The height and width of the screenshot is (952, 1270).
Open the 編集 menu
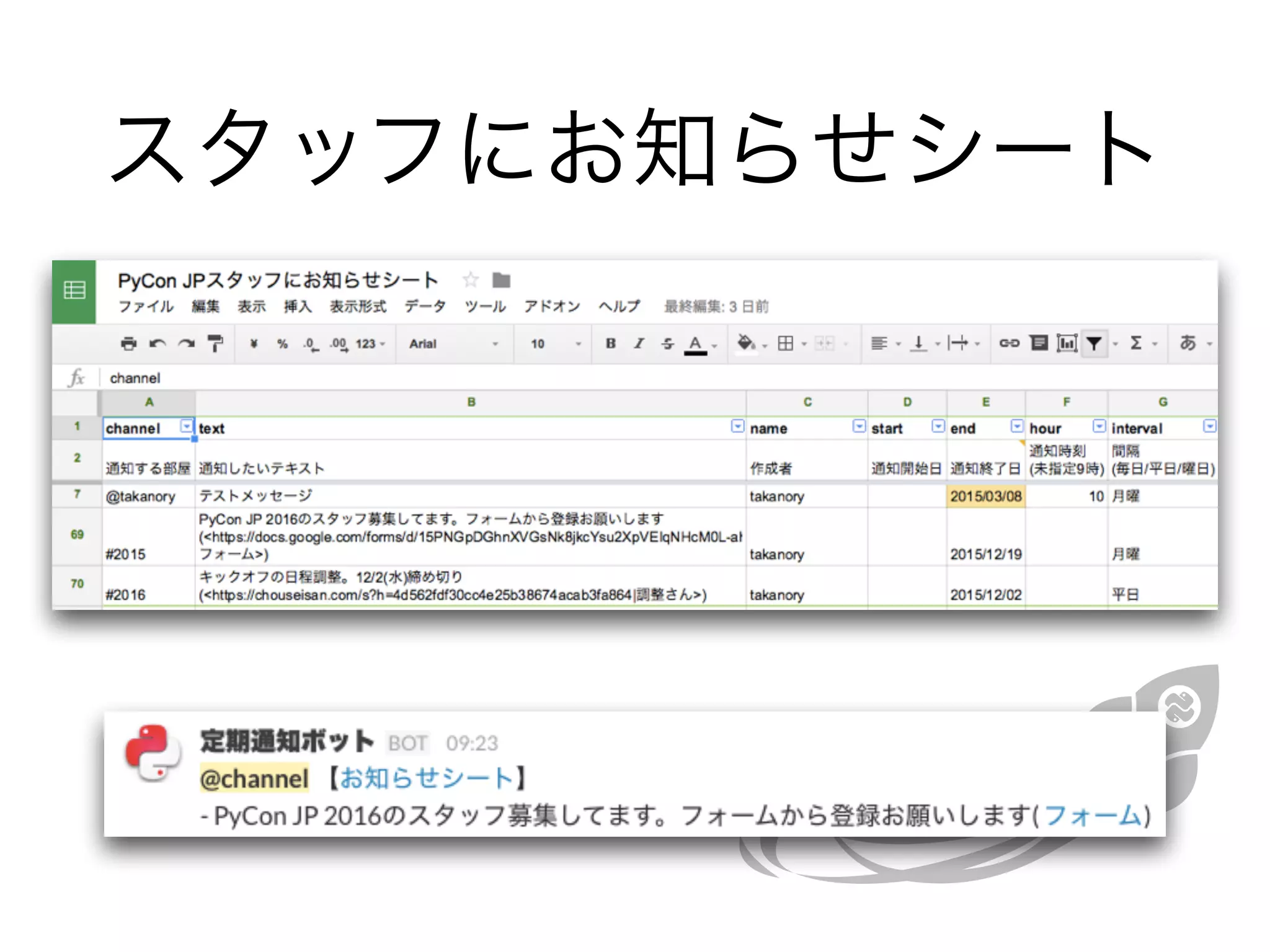coord(205,307)
